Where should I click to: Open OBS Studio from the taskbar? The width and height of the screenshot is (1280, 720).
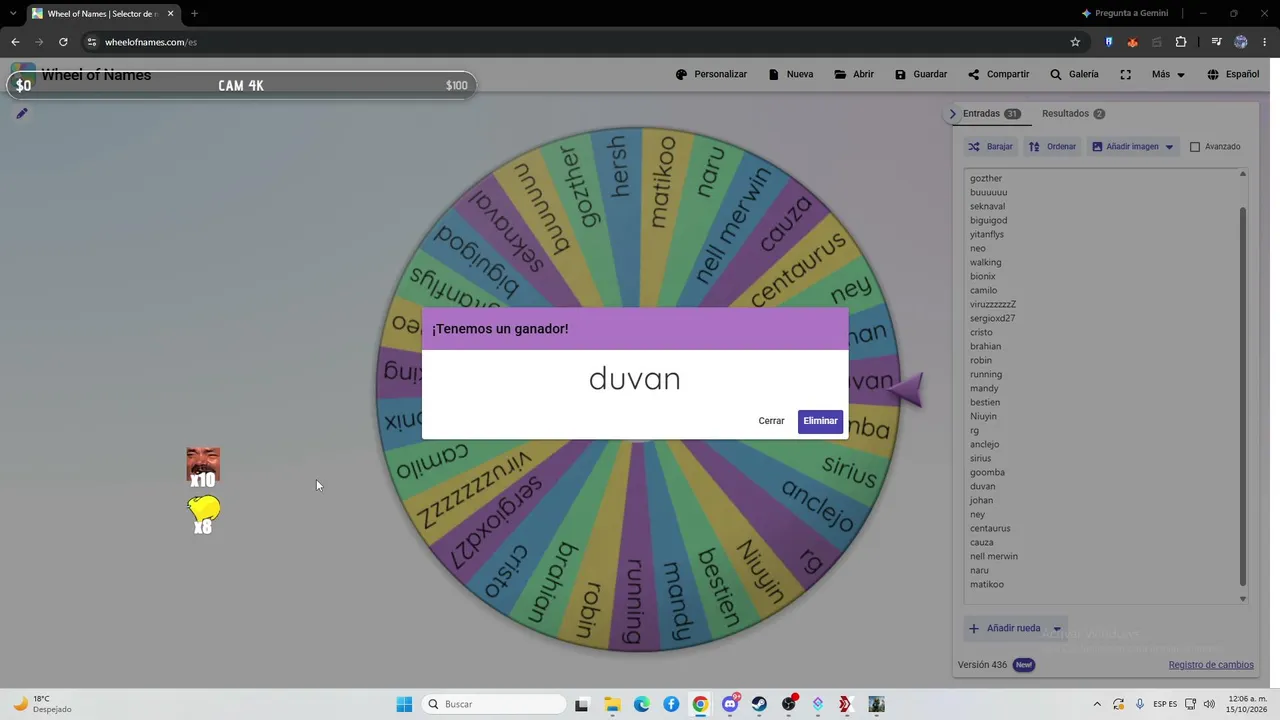789,704
